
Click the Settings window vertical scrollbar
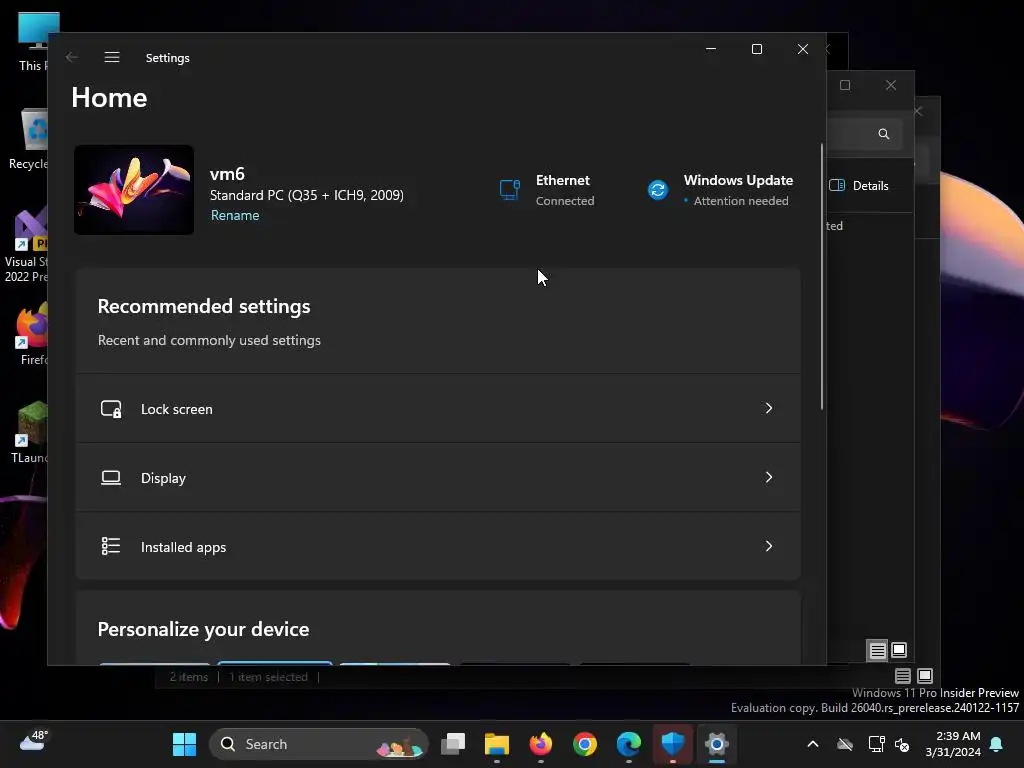click(x=822, y=277)
